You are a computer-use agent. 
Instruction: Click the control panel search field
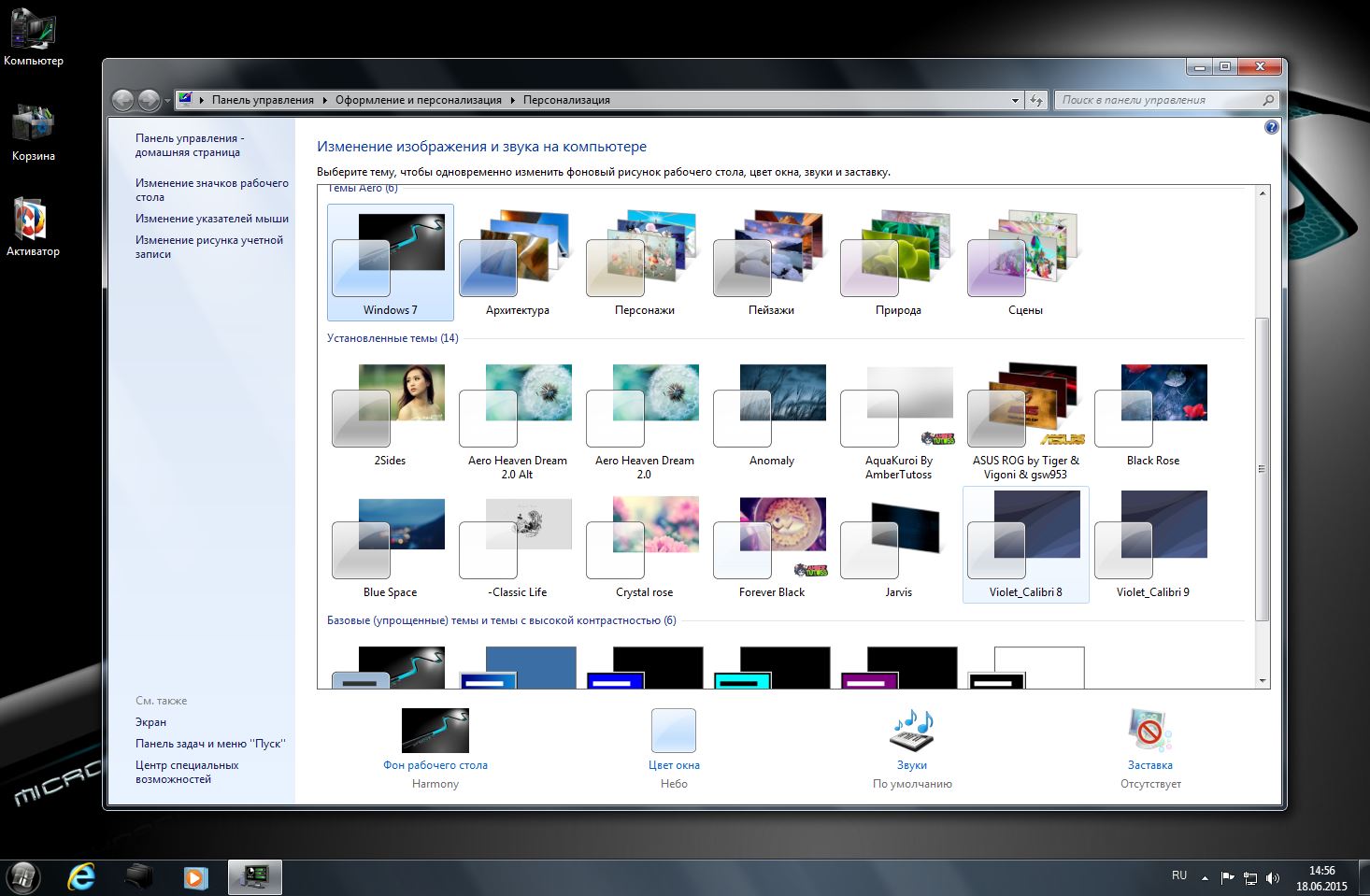(1159, 100)
